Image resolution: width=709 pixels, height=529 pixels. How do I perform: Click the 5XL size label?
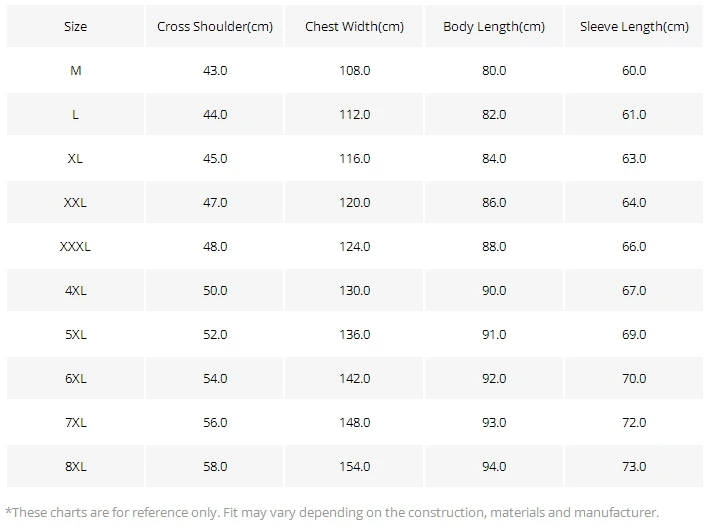tap(76, 334)
